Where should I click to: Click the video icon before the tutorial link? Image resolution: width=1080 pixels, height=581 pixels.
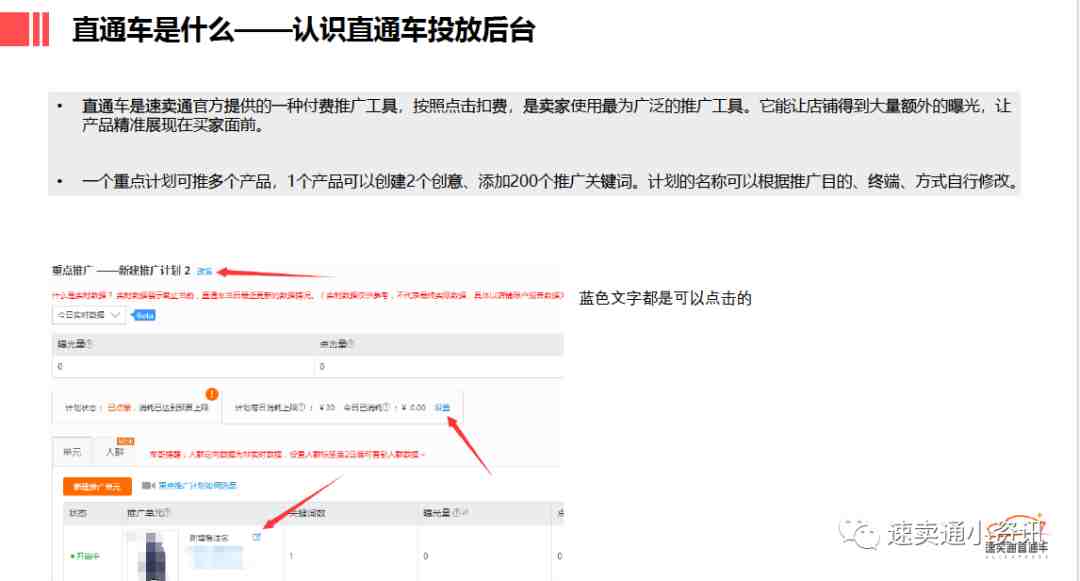pos(148,486)
